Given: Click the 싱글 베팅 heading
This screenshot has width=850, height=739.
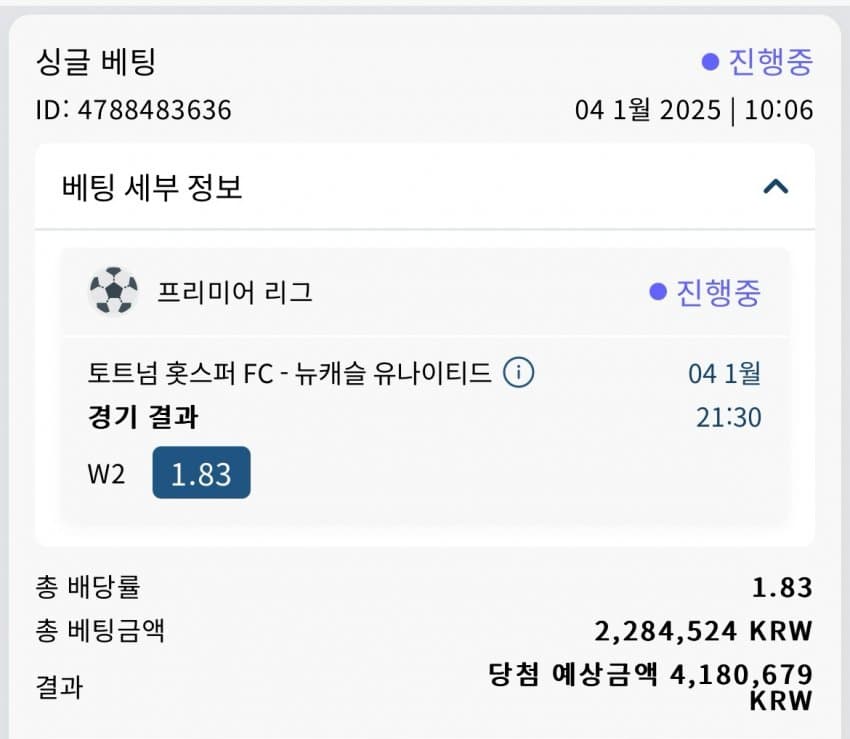Looking at the screenshot, I should tap(96, 62).
